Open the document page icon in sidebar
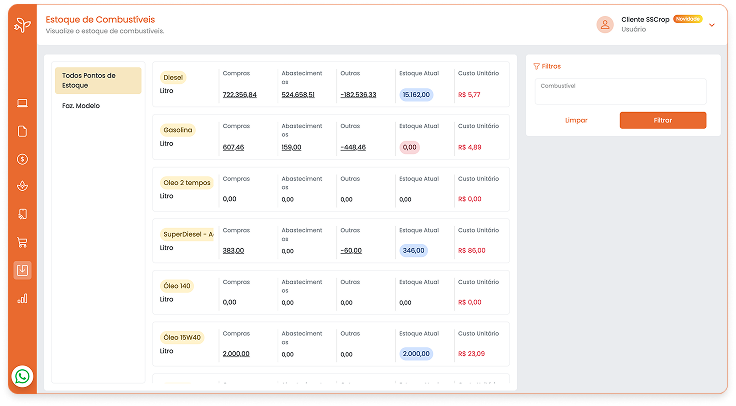The height and width of the screenshot is (406, 736). point(23,131)
